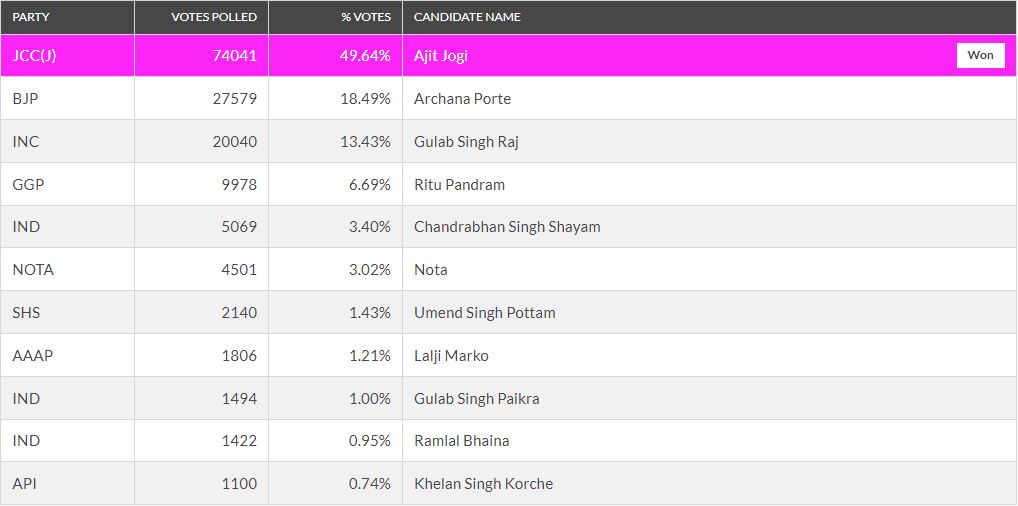Click the 49.64% vote share cell
Viewport: 1018px width, 506px height.
point(365,56)
